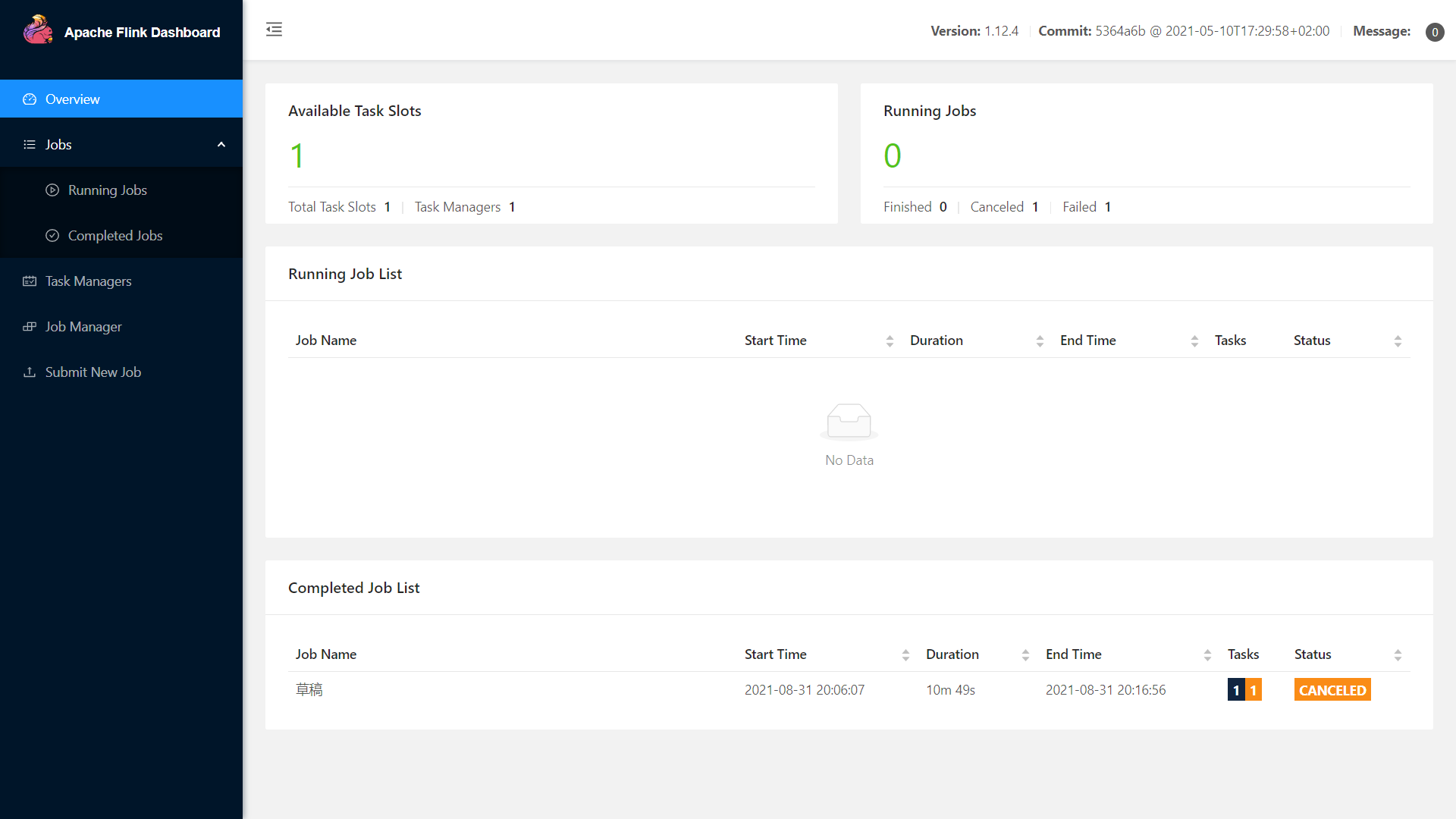The image size is (1456, 819).
Task: Sort Completed Job List by End Time
Action: coord(1207,655)
